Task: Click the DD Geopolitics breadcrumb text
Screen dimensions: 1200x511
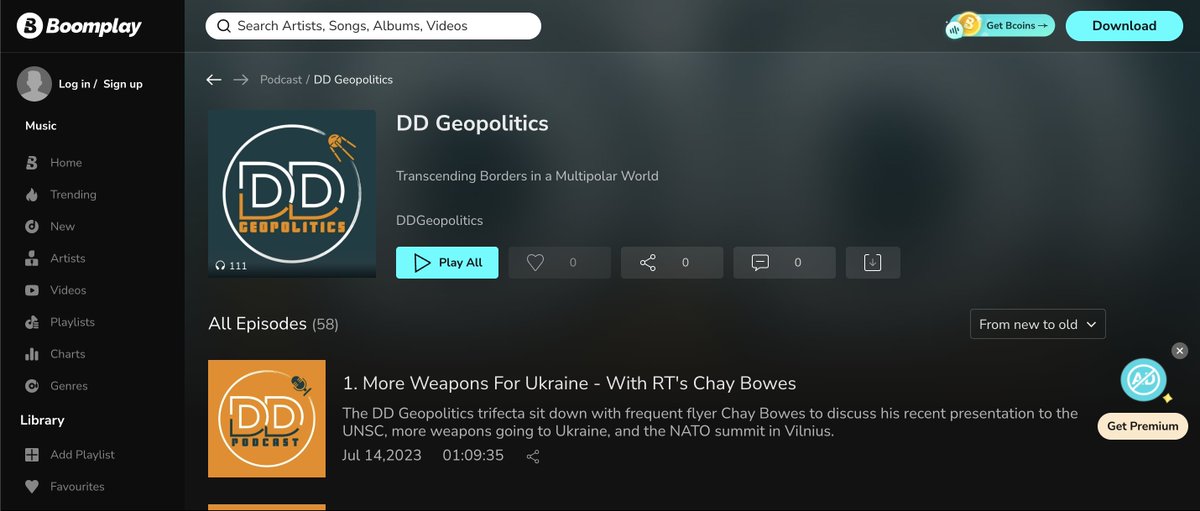Action: tap(353, 80)
